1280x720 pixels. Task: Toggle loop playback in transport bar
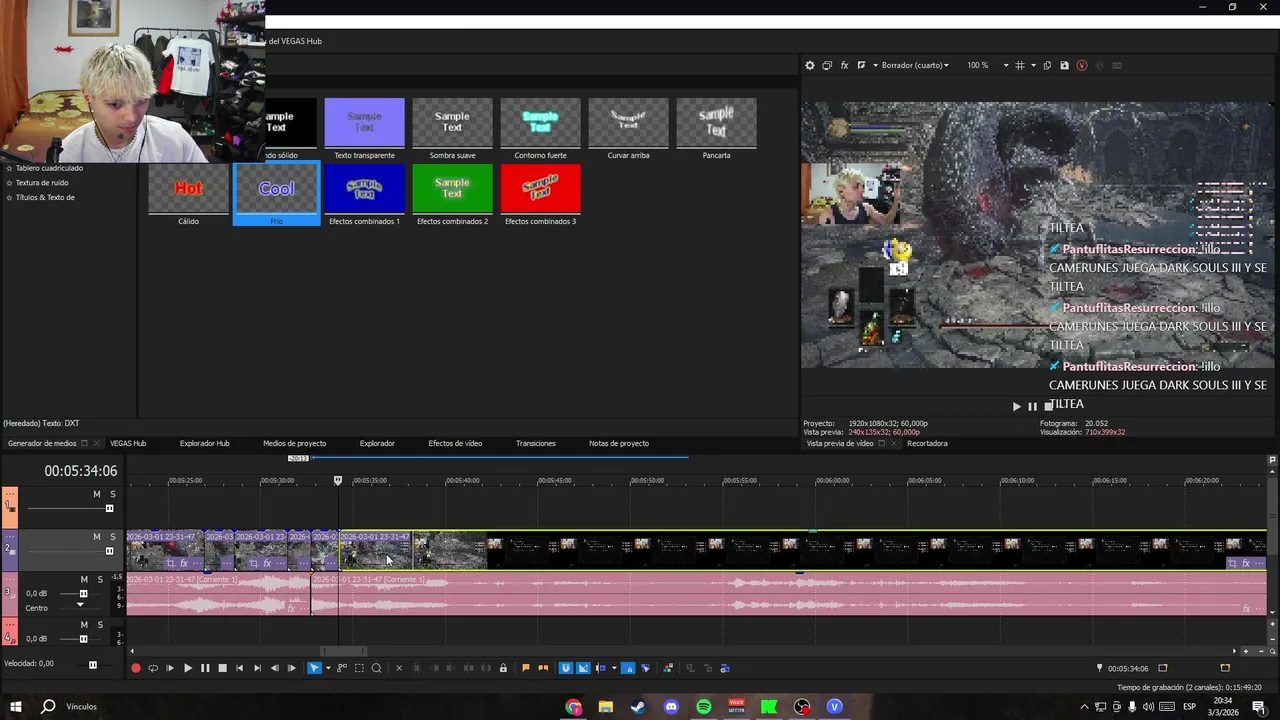tap(153, 668)
